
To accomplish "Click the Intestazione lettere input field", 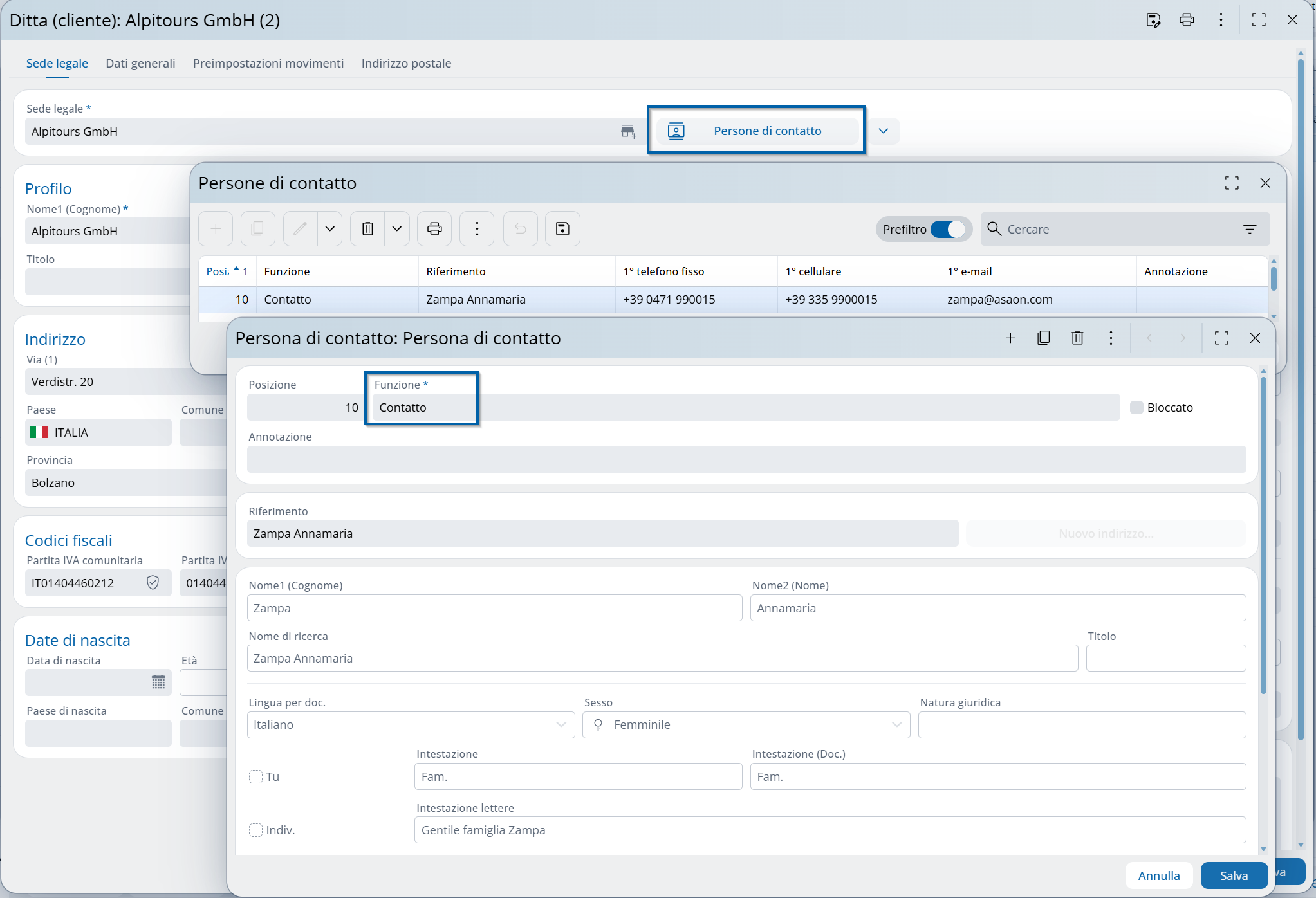I will tap(829, 830).
